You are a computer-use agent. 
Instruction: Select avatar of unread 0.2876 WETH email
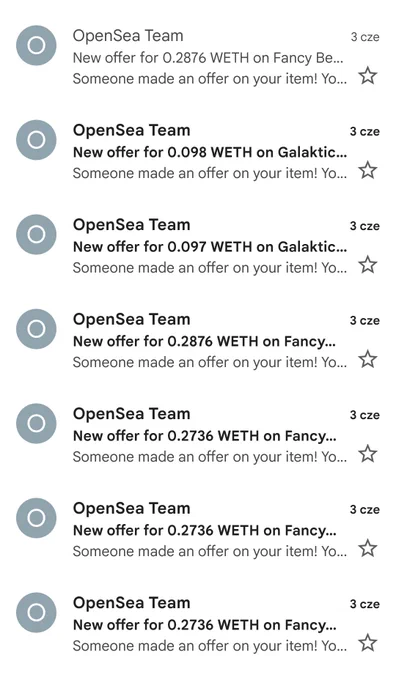[36, 329]
